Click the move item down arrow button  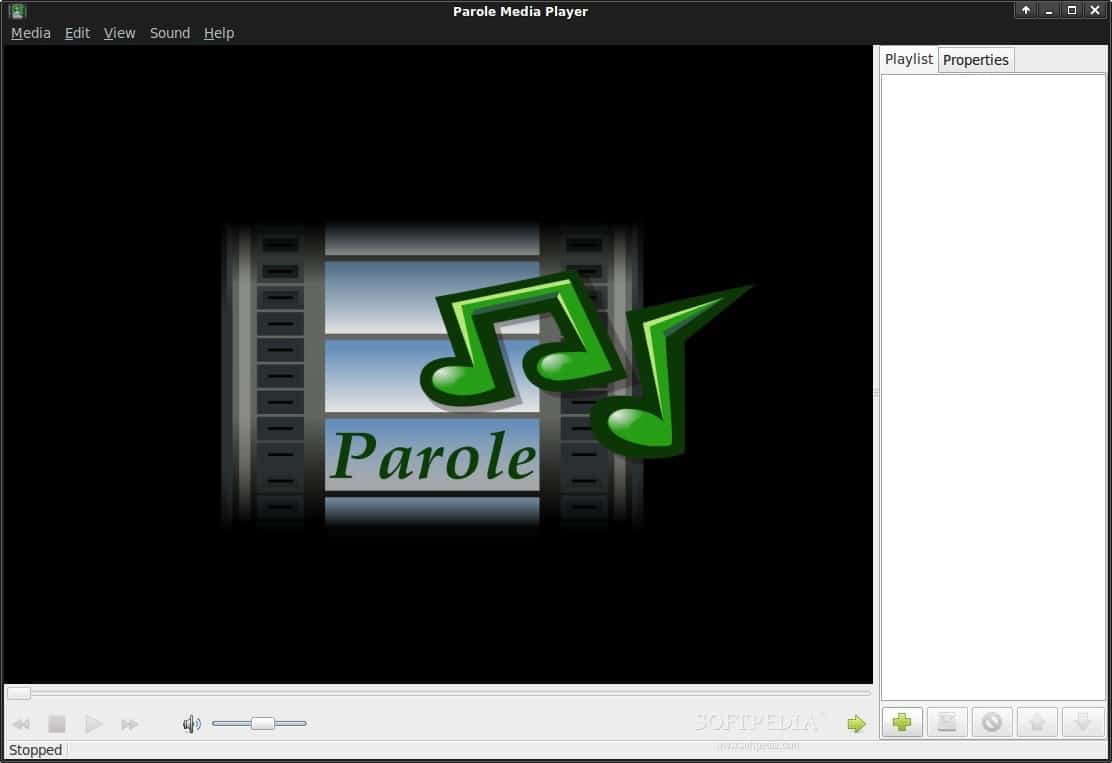click(x=1082, y=723)
